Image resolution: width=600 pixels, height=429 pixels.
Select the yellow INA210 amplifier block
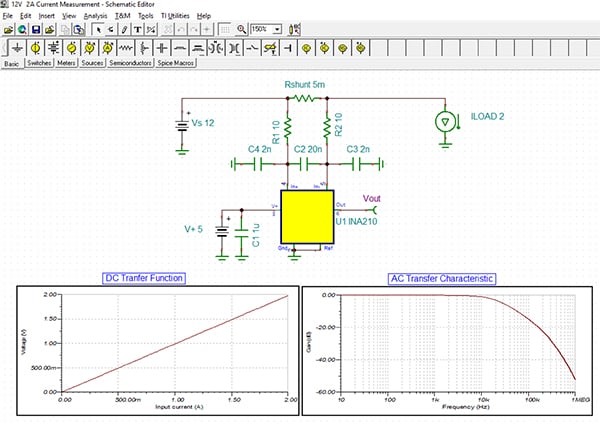(307, 217)
